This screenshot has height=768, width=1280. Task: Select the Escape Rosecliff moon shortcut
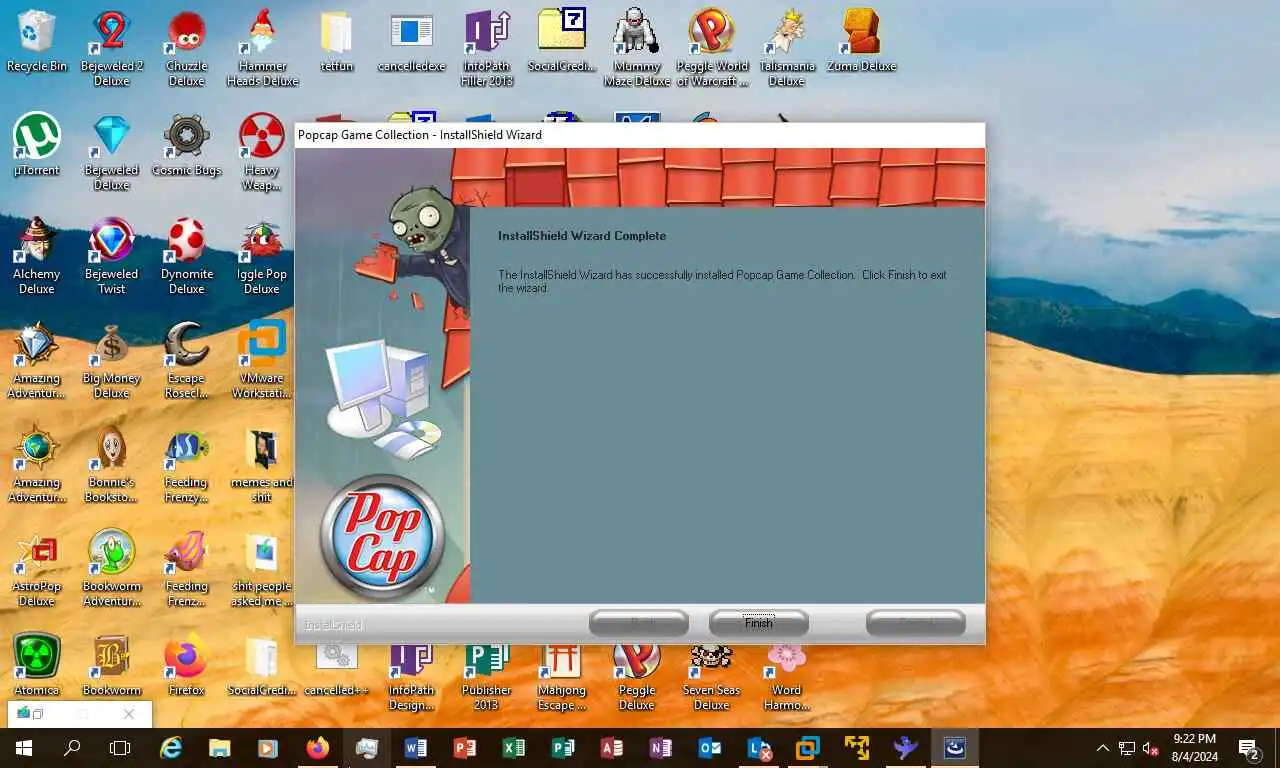(187, 360)
